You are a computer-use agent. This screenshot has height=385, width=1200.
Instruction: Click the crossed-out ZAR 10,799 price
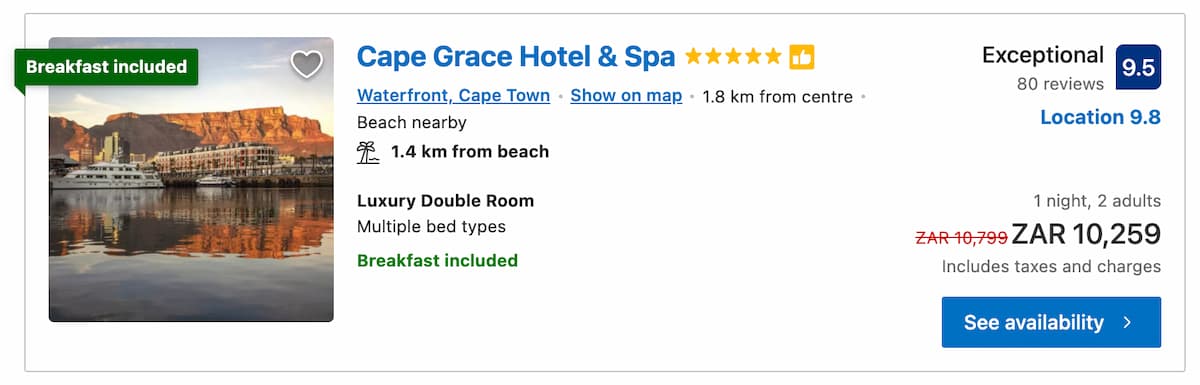pyautogui.click(x=961, y=237)
